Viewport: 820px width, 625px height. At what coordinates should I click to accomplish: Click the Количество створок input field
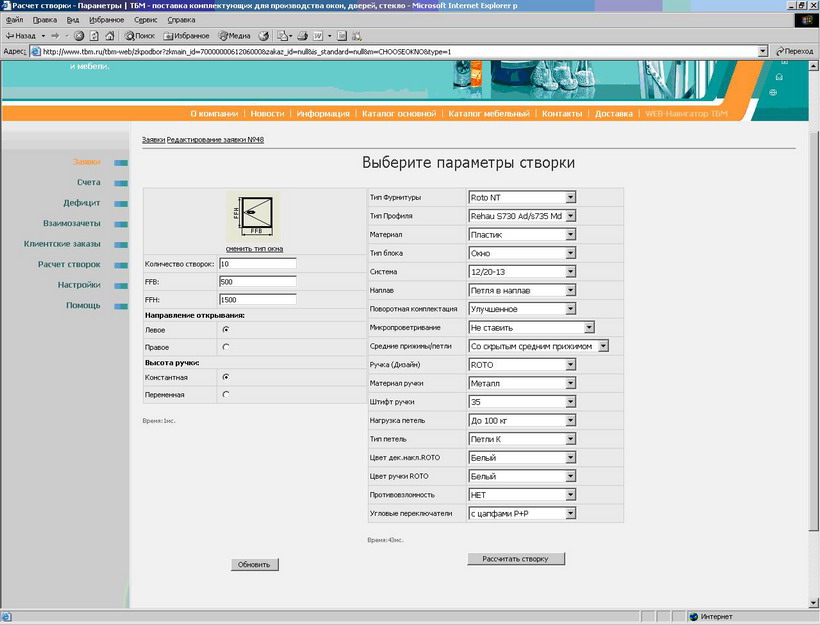pos(258,264)
